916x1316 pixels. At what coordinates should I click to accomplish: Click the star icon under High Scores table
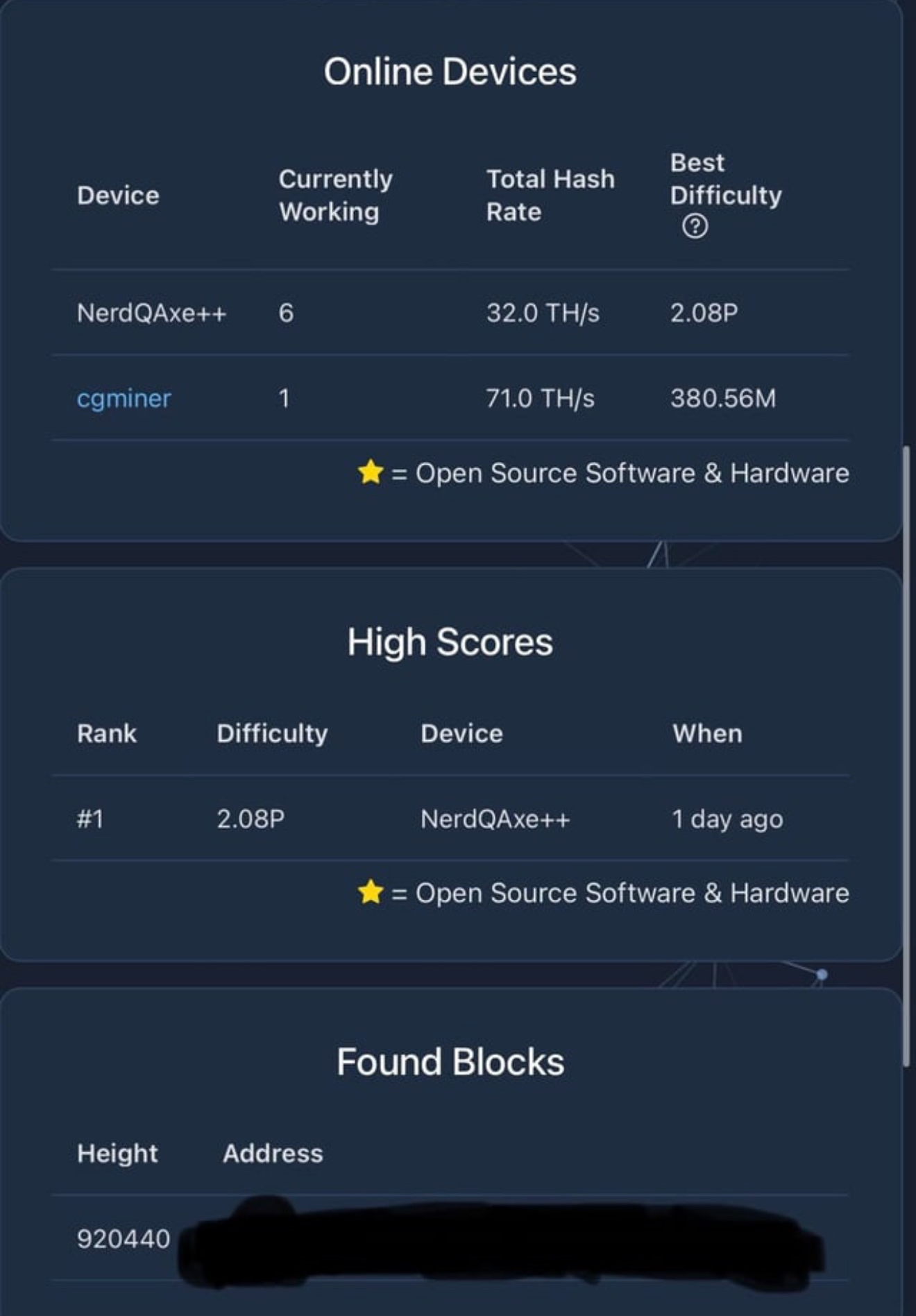click(371, 892)
